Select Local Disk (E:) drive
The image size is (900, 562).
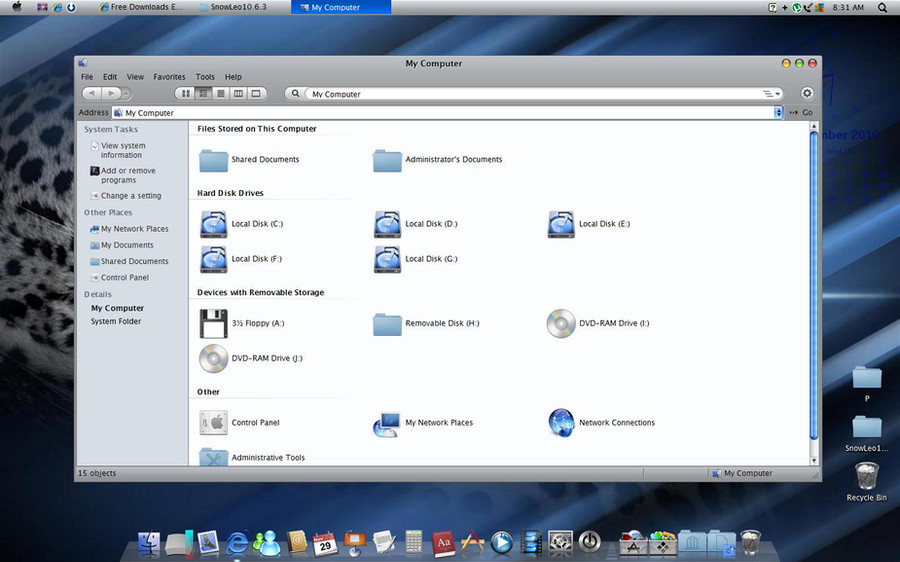pyautogui.click(x=561, y=224)
